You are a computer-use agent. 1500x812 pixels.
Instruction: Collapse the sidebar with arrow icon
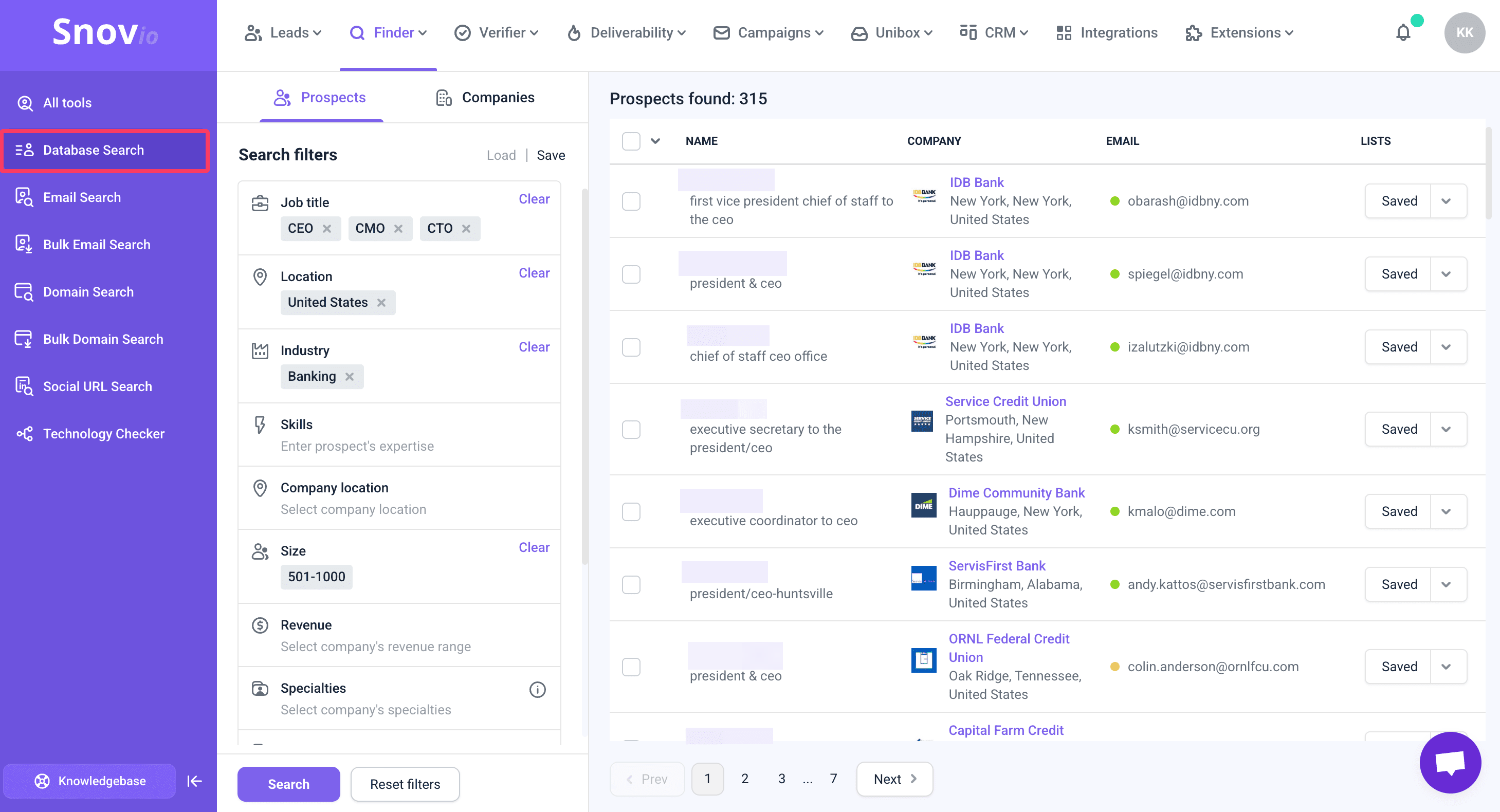point(194,781)
